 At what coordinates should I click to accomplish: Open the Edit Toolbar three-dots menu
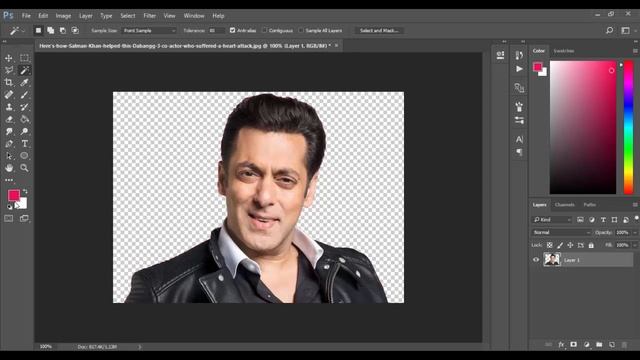pos(9,180)
